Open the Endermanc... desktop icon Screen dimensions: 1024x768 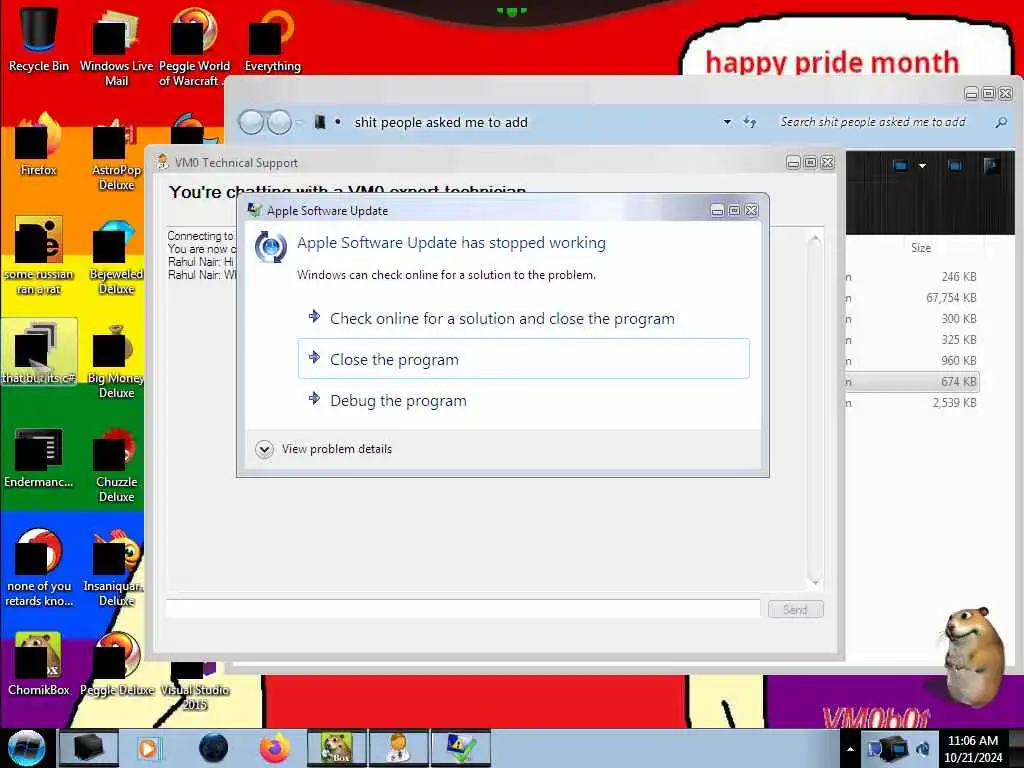coord(39,457)
